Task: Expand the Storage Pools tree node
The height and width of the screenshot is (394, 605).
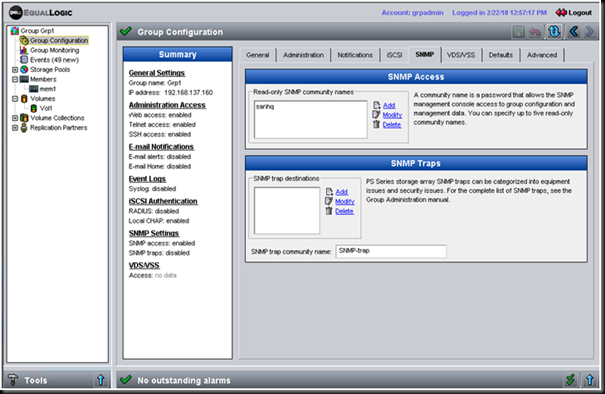Action: 15,69
